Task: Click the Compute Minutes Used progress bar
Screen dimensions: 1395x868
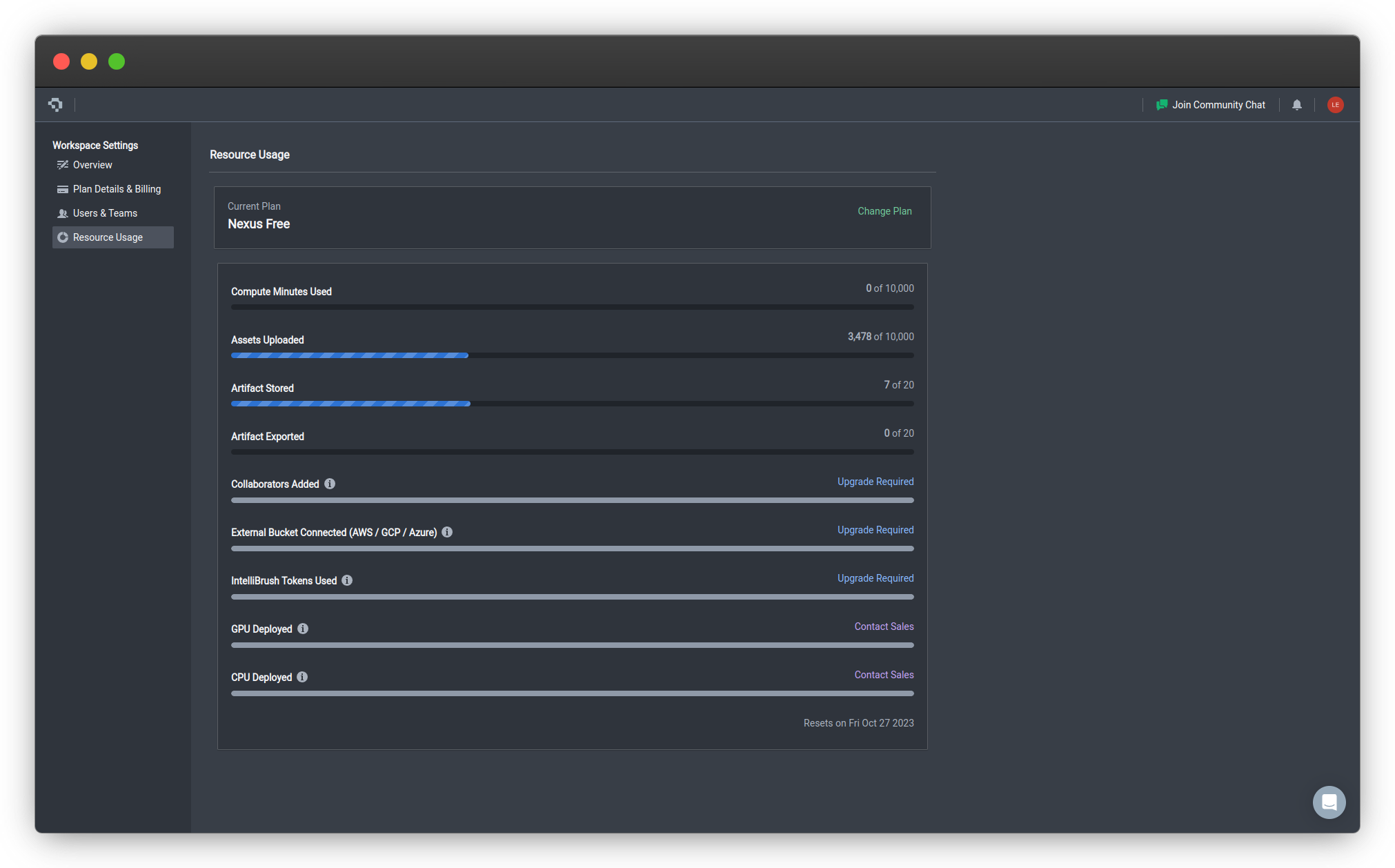Action: pos(573,307)
